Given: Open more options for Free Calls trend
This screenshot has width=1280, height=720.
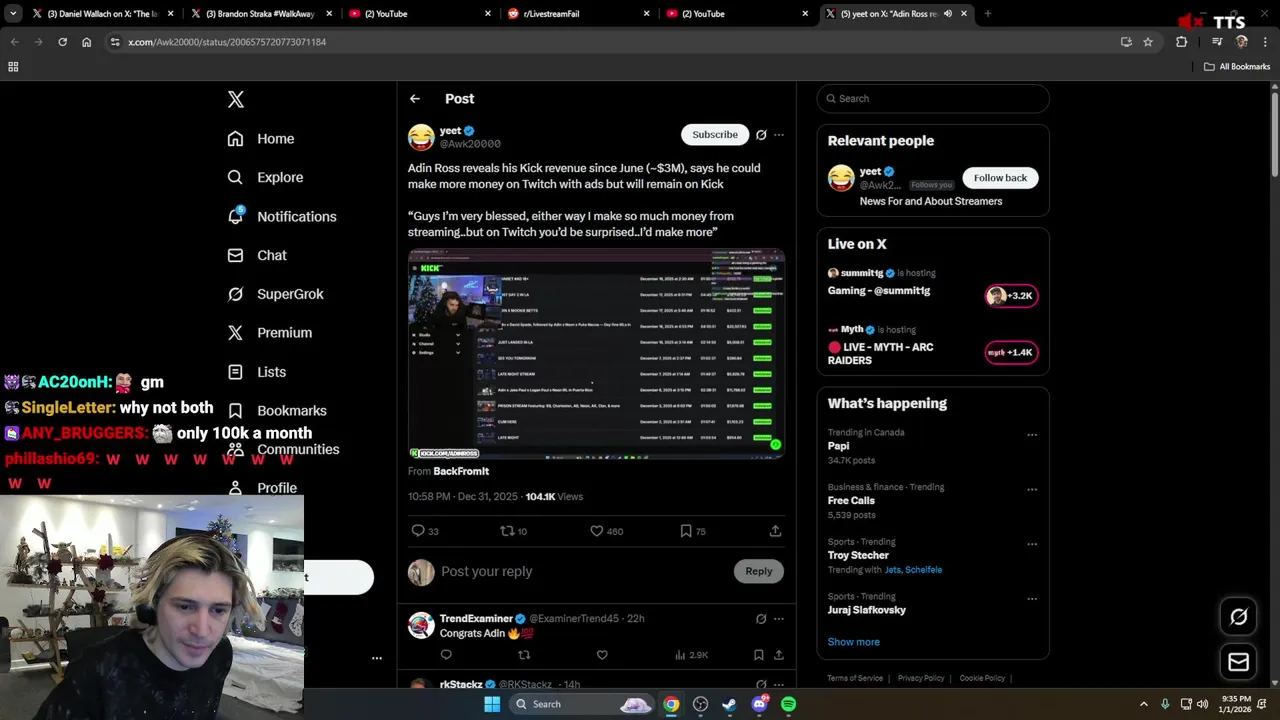Looking at the screenshot, I should coord(1032,489).
